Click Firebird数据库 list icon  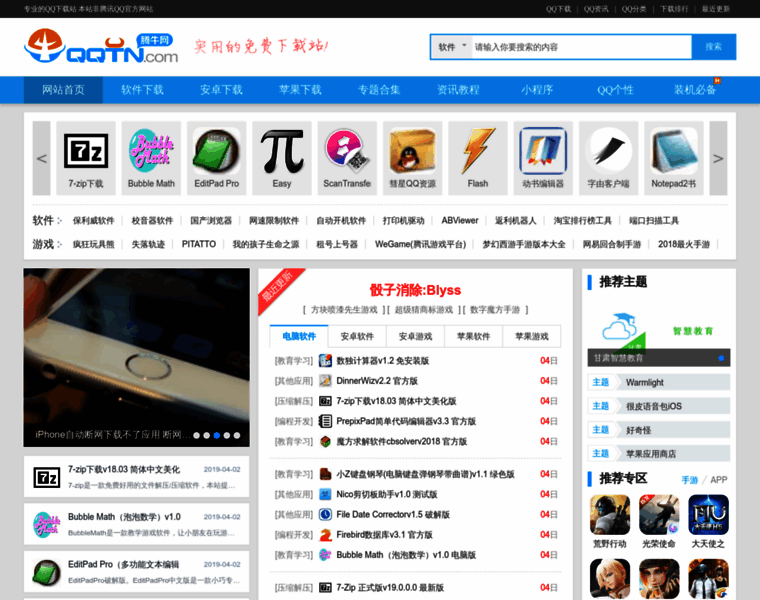click(325, 535)
